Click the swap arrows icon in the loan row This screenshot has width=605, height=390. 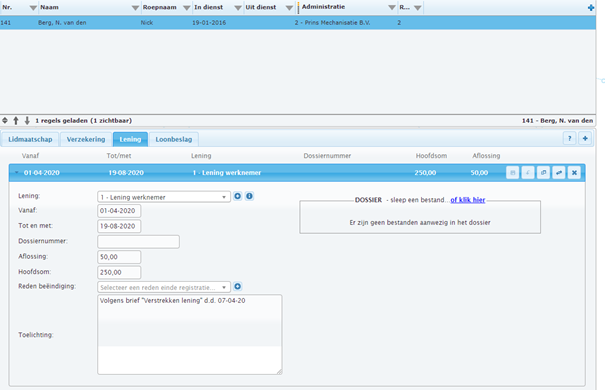point(559,172)
